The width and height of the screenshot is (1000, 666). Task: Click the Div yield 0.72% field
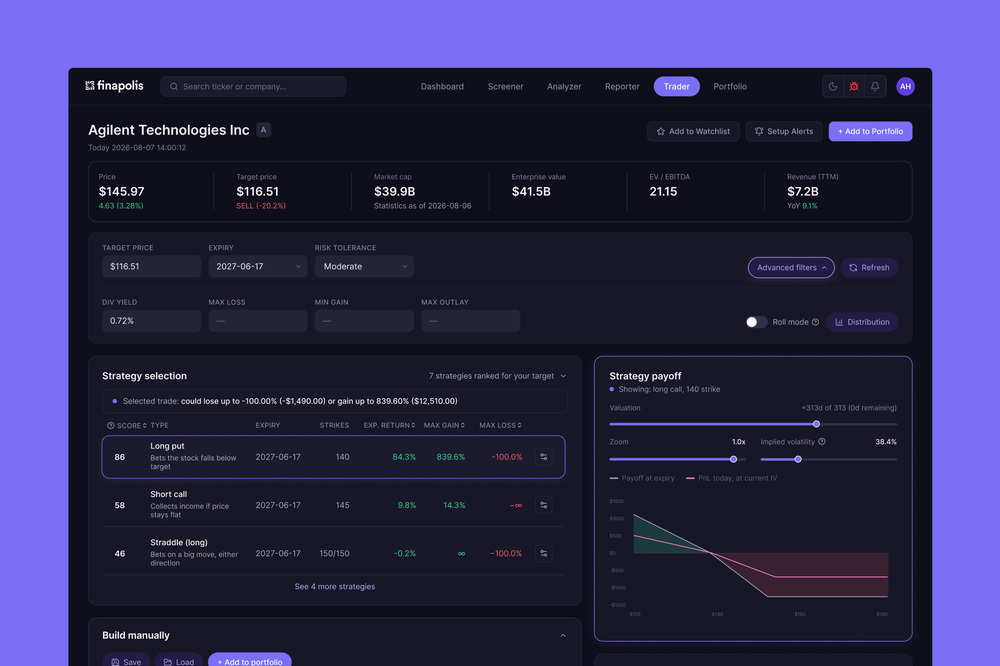[151, 321]
